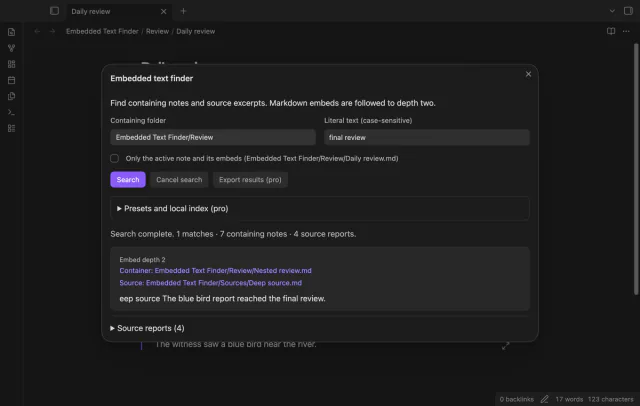This screenshot has height=406, width=640.
Task: Open Source link Deep source.md
Action: (x=211, y=283)
